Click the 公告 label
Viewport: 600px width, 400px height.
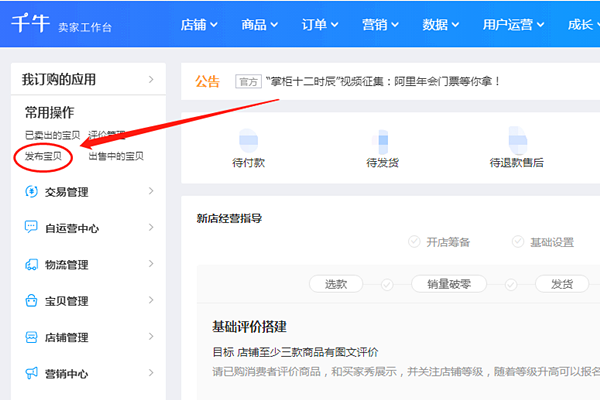coord(207,82)
